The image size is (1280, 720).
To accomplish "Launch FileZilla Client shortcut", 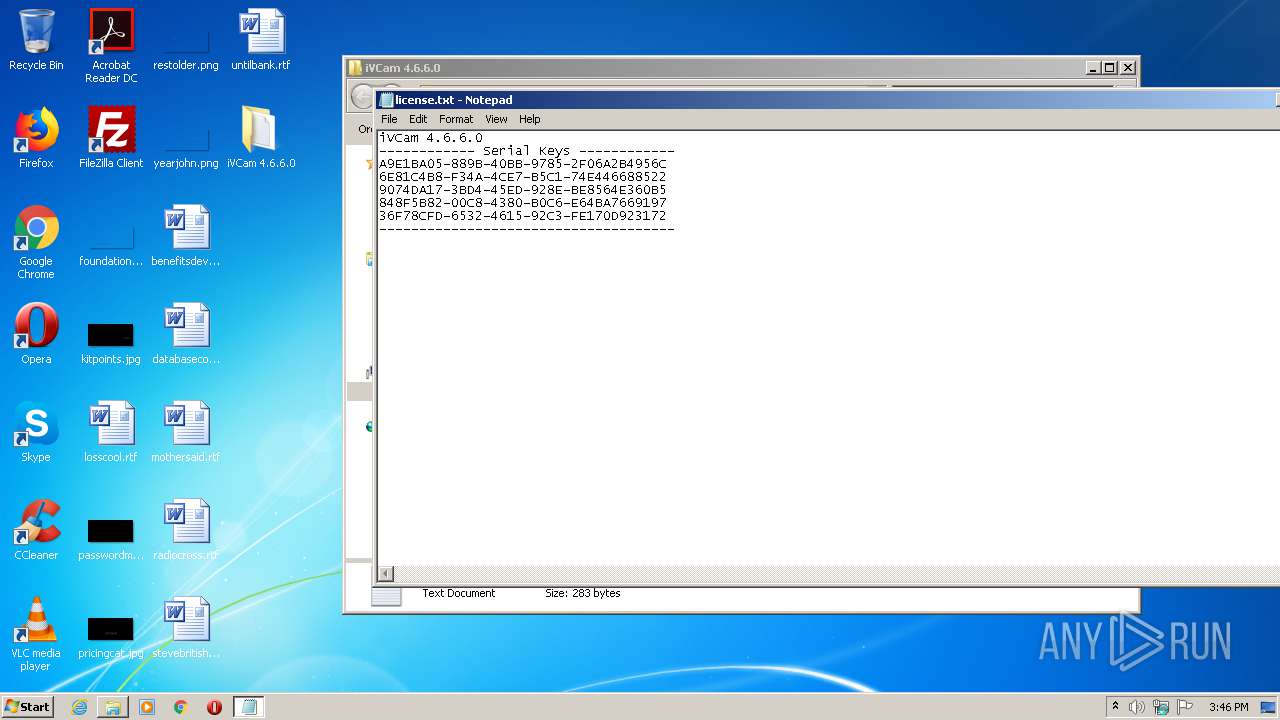I will [x=111, y=138].
